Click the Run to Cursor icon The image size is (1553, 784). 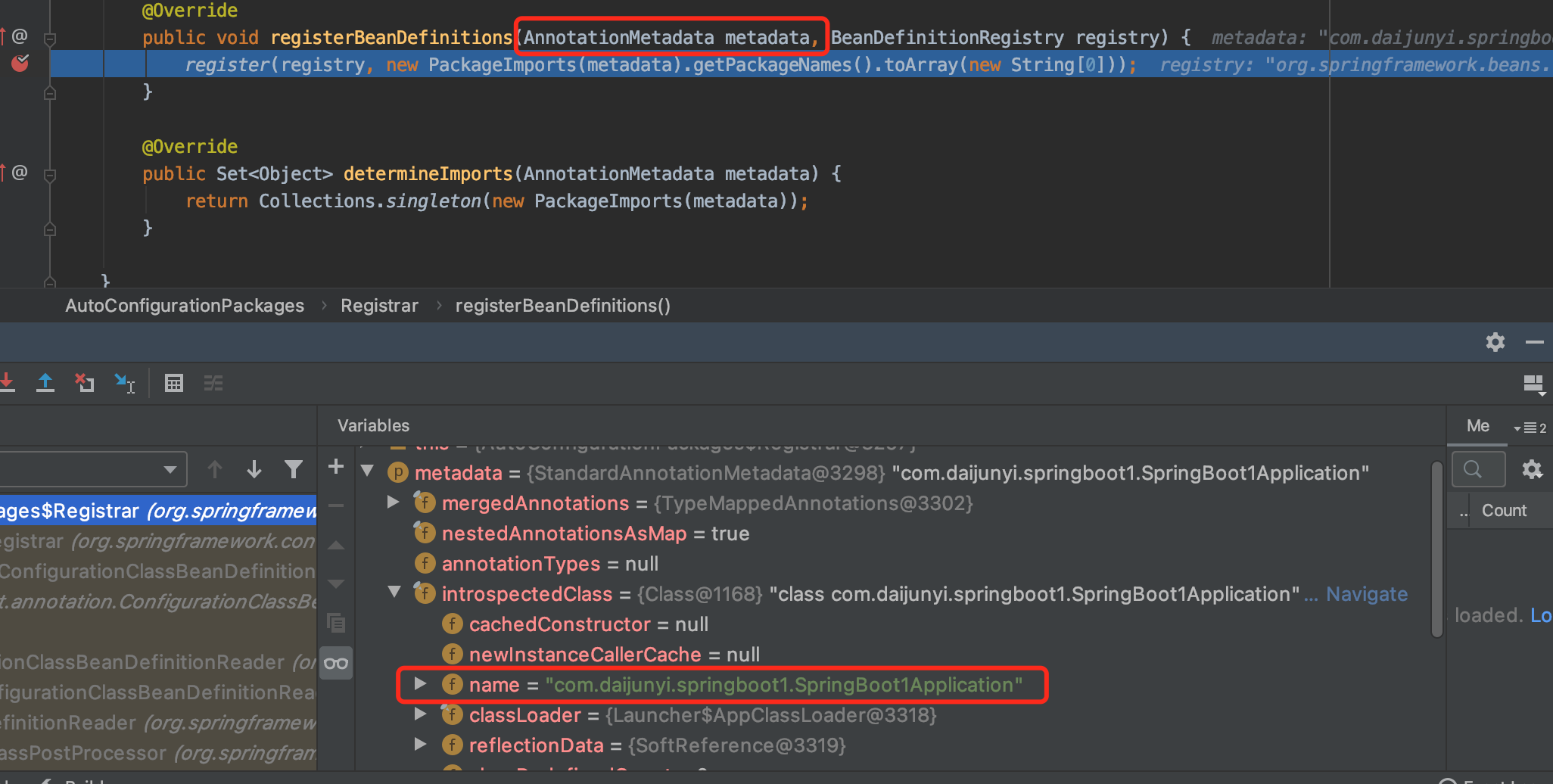pyautogui.click(x=125, y=383)
